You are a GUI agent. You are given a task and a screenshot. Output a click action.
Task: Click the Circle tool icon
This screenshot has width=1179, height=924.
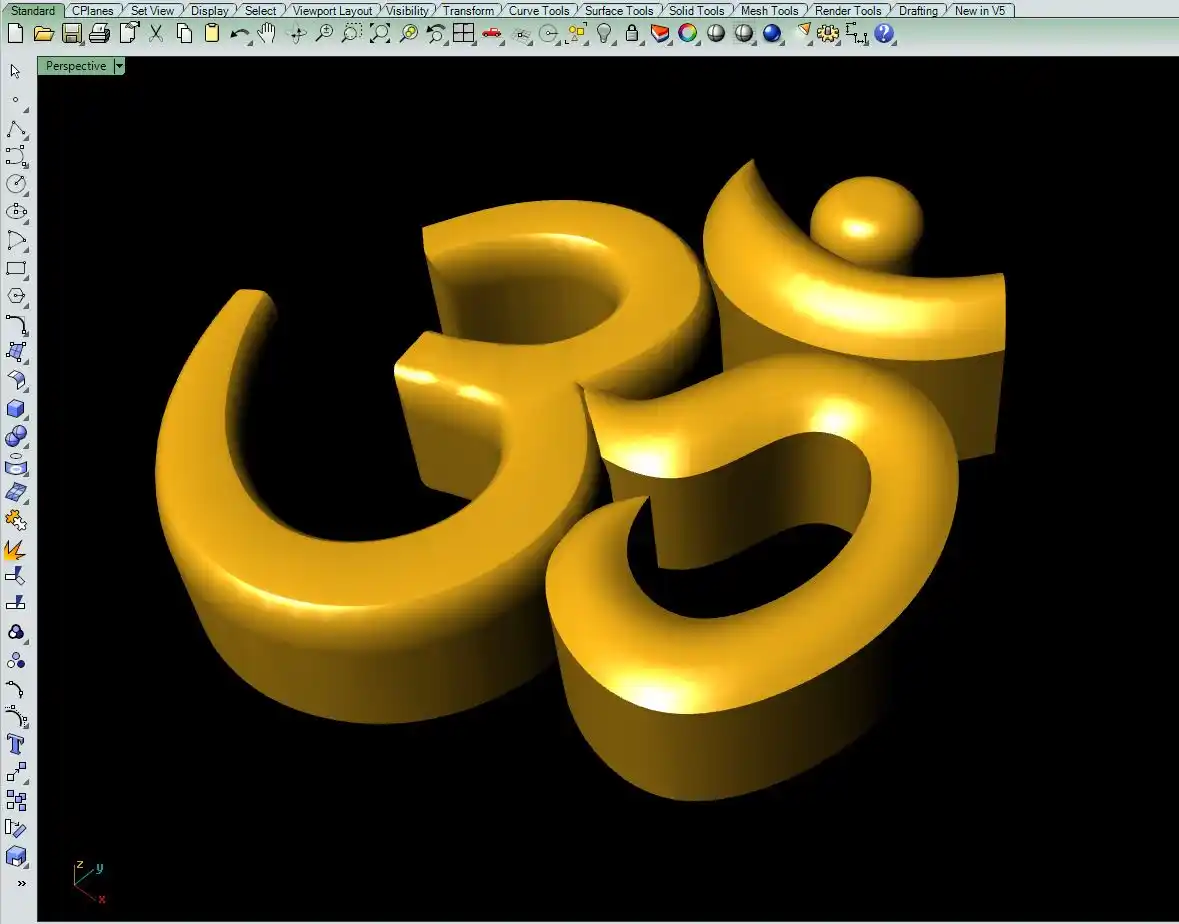[16, 184]
